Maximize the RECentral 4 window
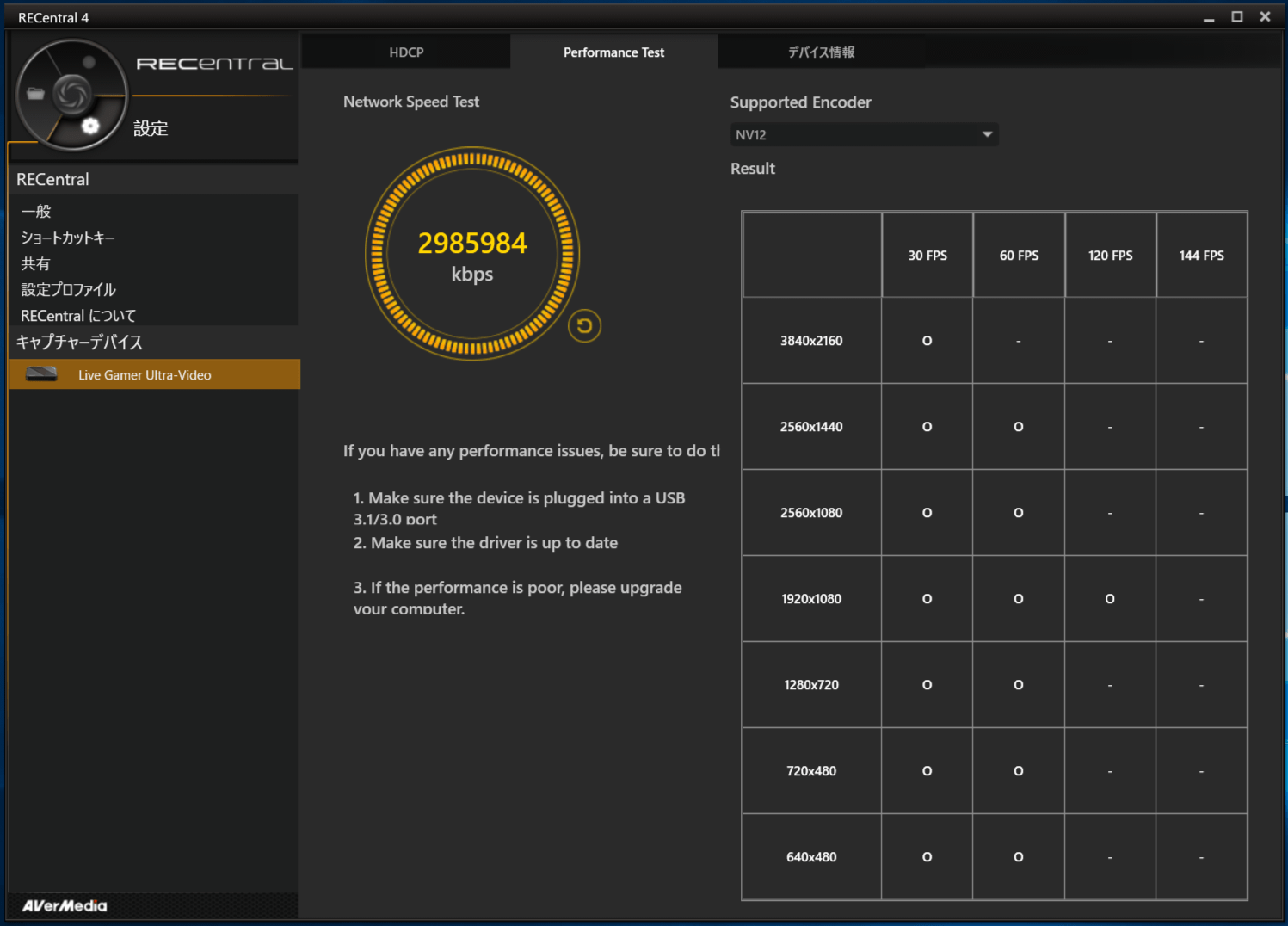 coord(1237,17)
